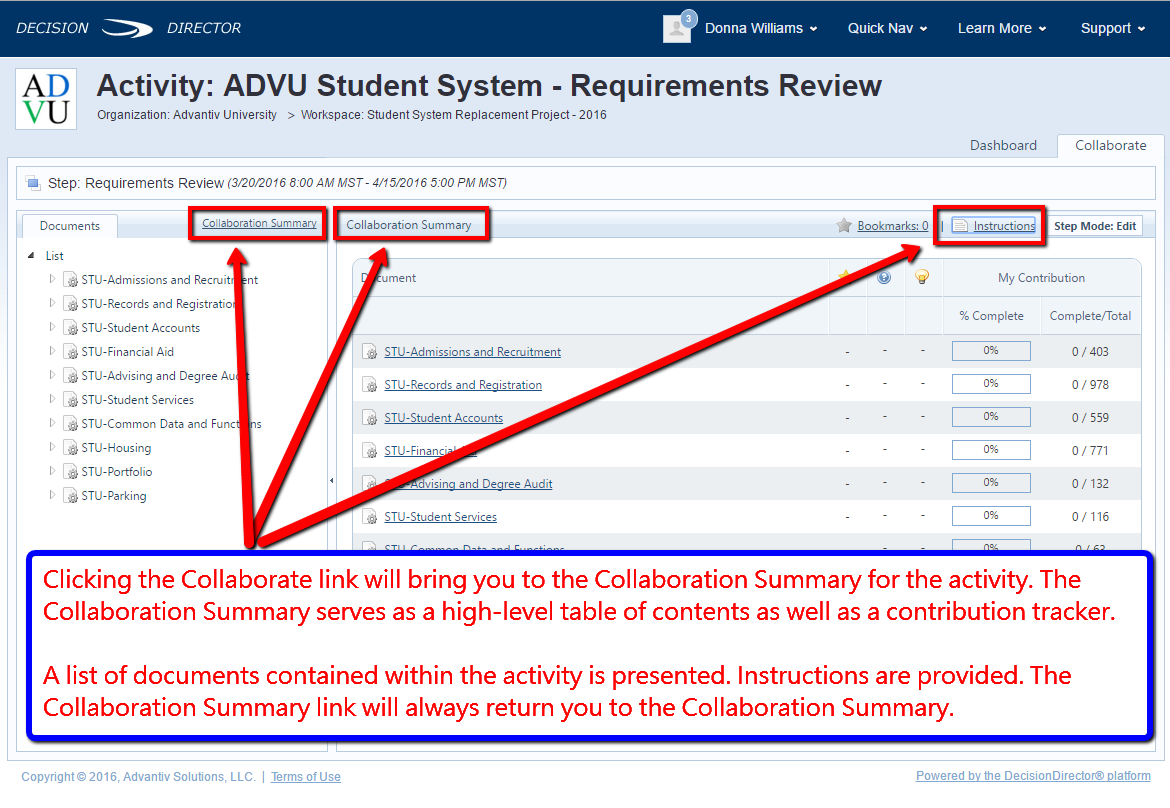Viewport: 1170px width, 808px height.
Task: Click document icon in STU-Student Services table row
Action: (370, 516)
